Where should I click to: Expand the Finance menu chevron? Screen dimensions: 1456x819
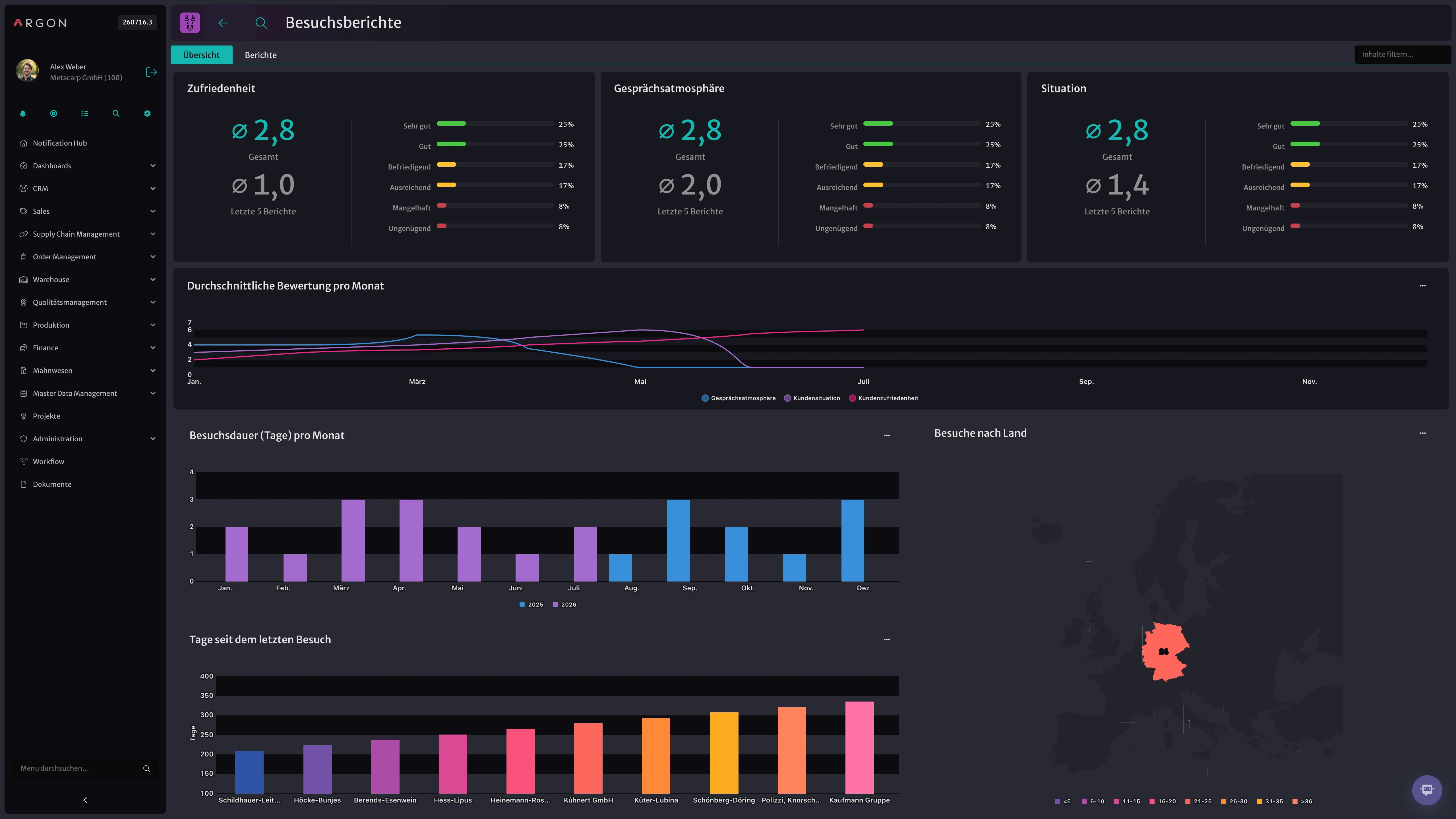click(153, 348)
